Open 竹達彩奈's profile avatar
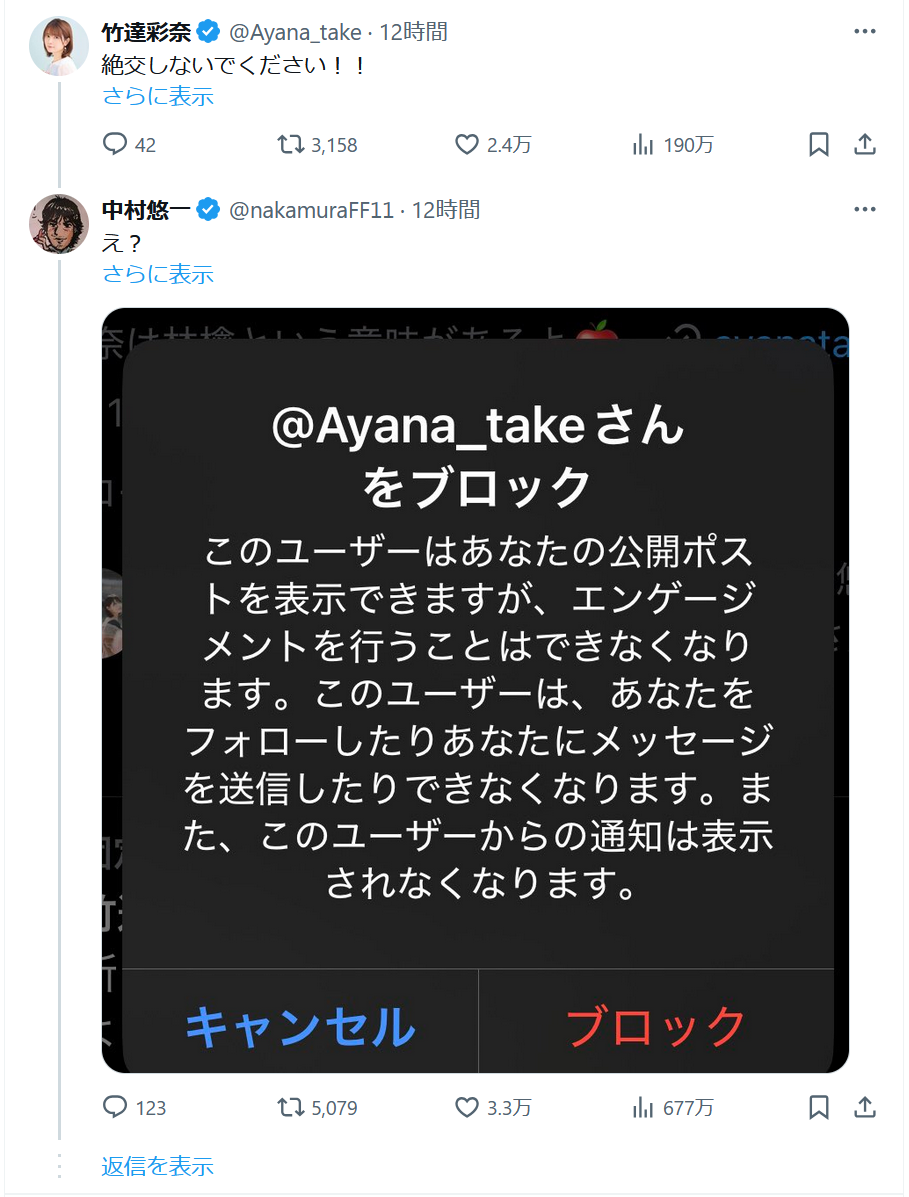 (x=59, y=46)
